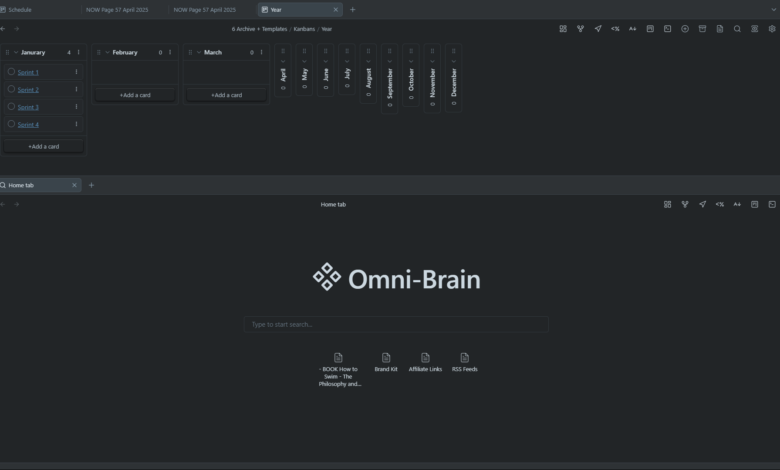
Task: Collapse the Janurary lane
Action: pyautogui.click(x=16, y=52)
